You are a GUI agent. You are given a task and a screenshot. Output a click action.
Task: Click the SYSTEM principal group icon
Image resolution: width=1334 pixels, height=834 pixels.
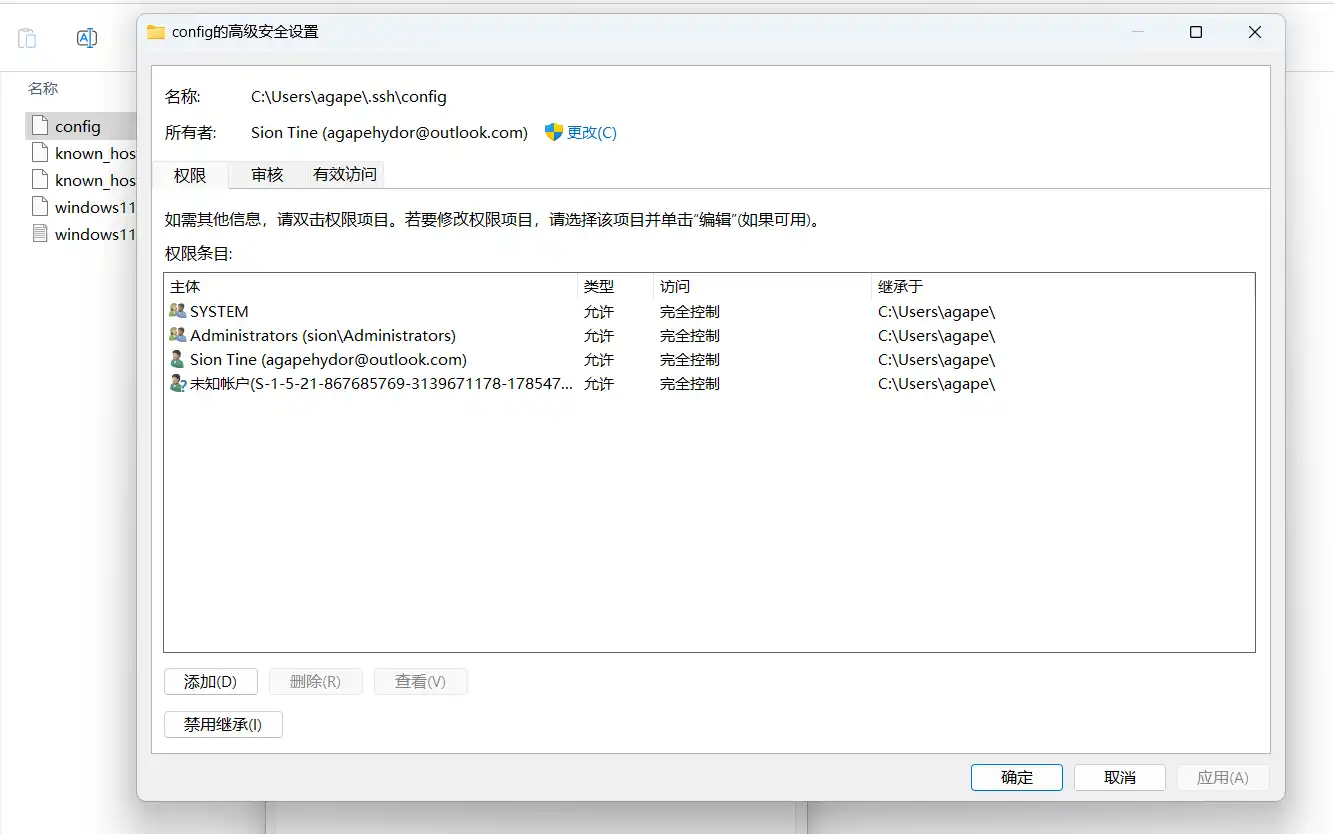coord(178,311)
